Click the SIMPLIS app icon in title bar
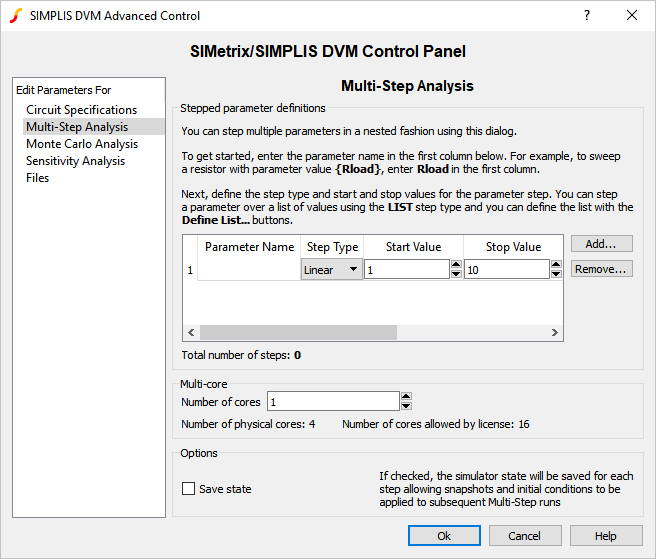 pyautogui.click(x=15, y=15)
